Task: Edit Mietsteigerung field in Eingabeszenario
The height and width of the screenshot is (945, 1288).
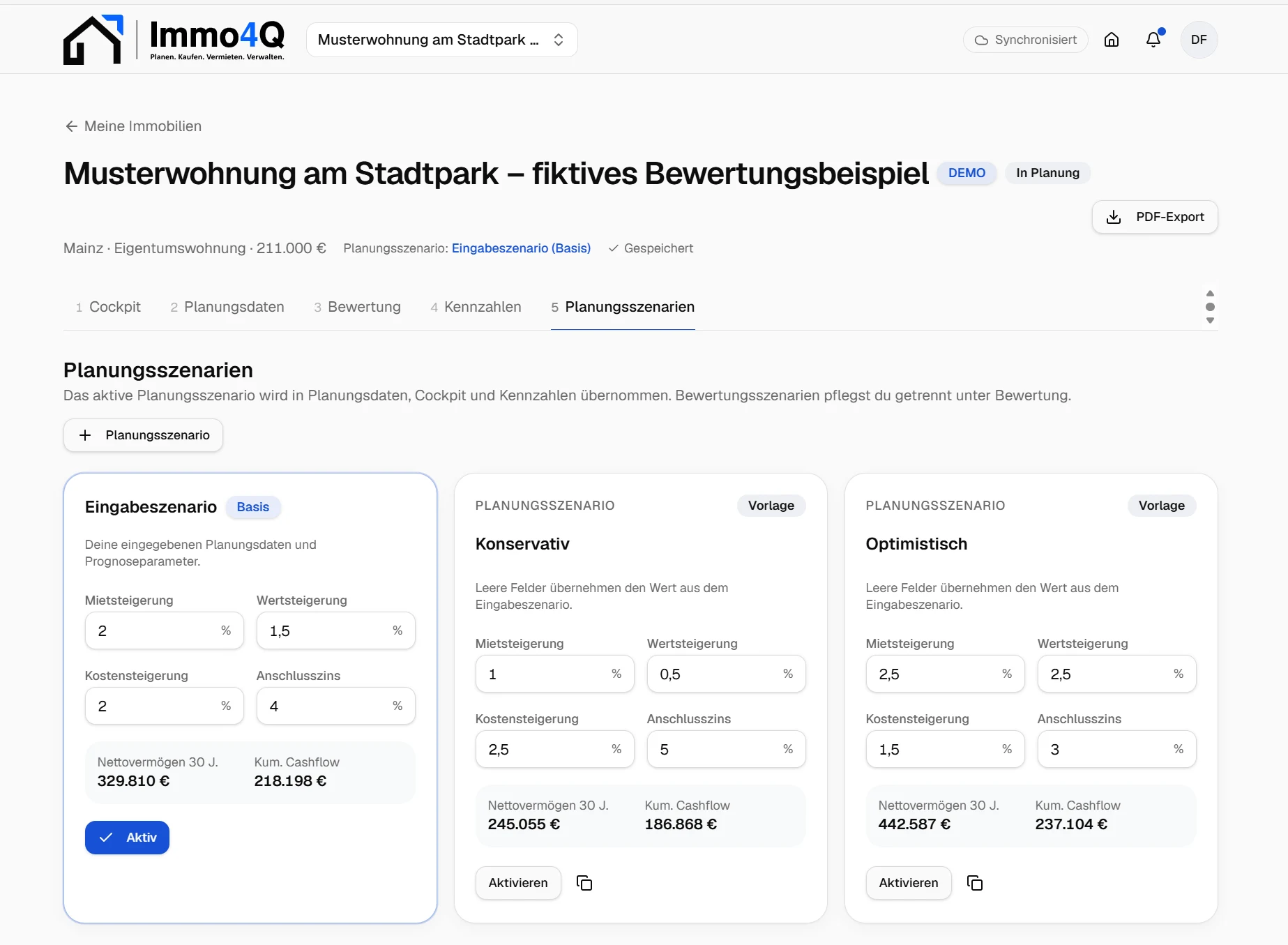Action: click(x=165, y=630)
